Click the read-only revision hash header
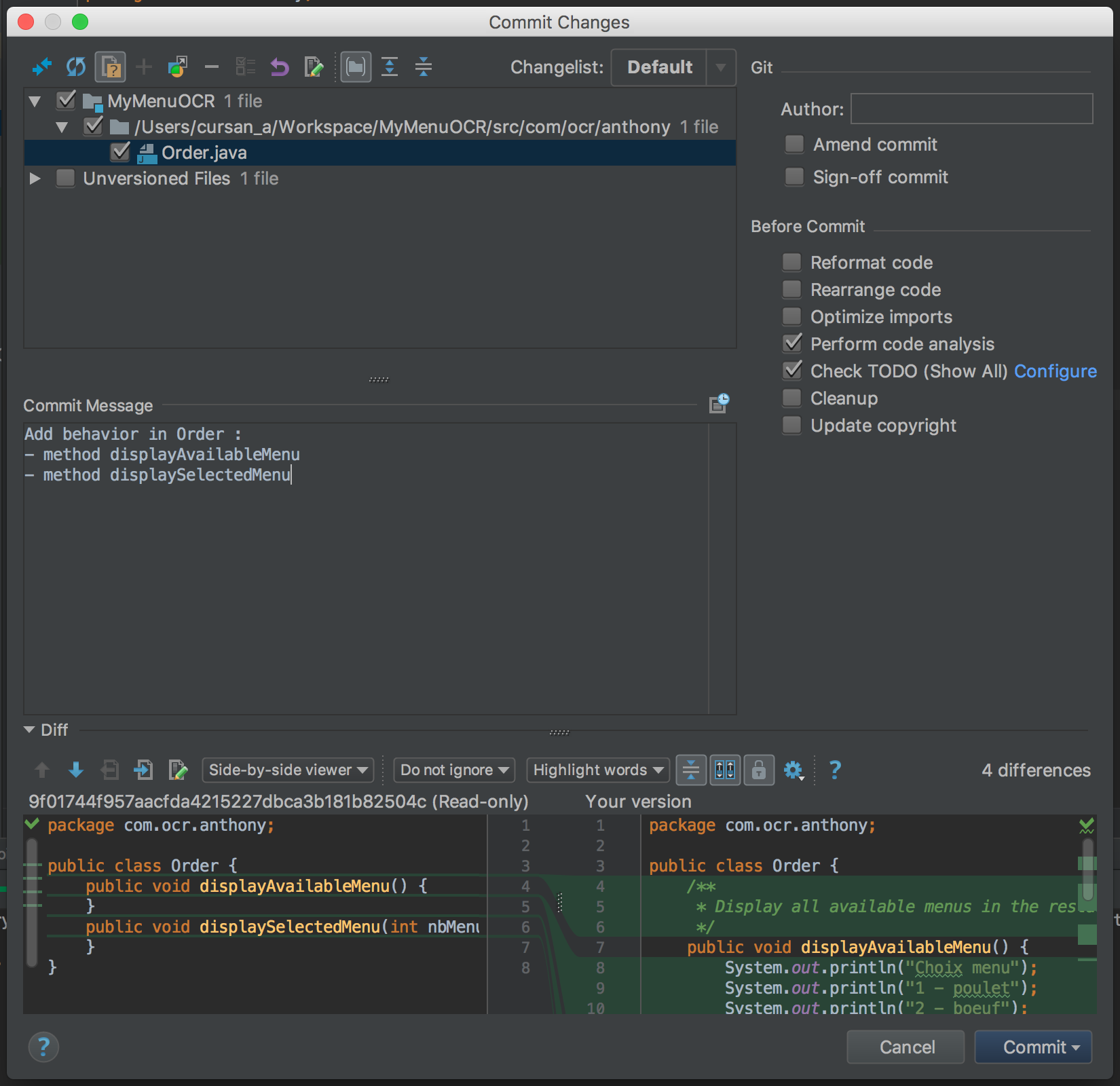Image resolution: width=1120 pixels, height=1086 pixels. pos(278,802)
